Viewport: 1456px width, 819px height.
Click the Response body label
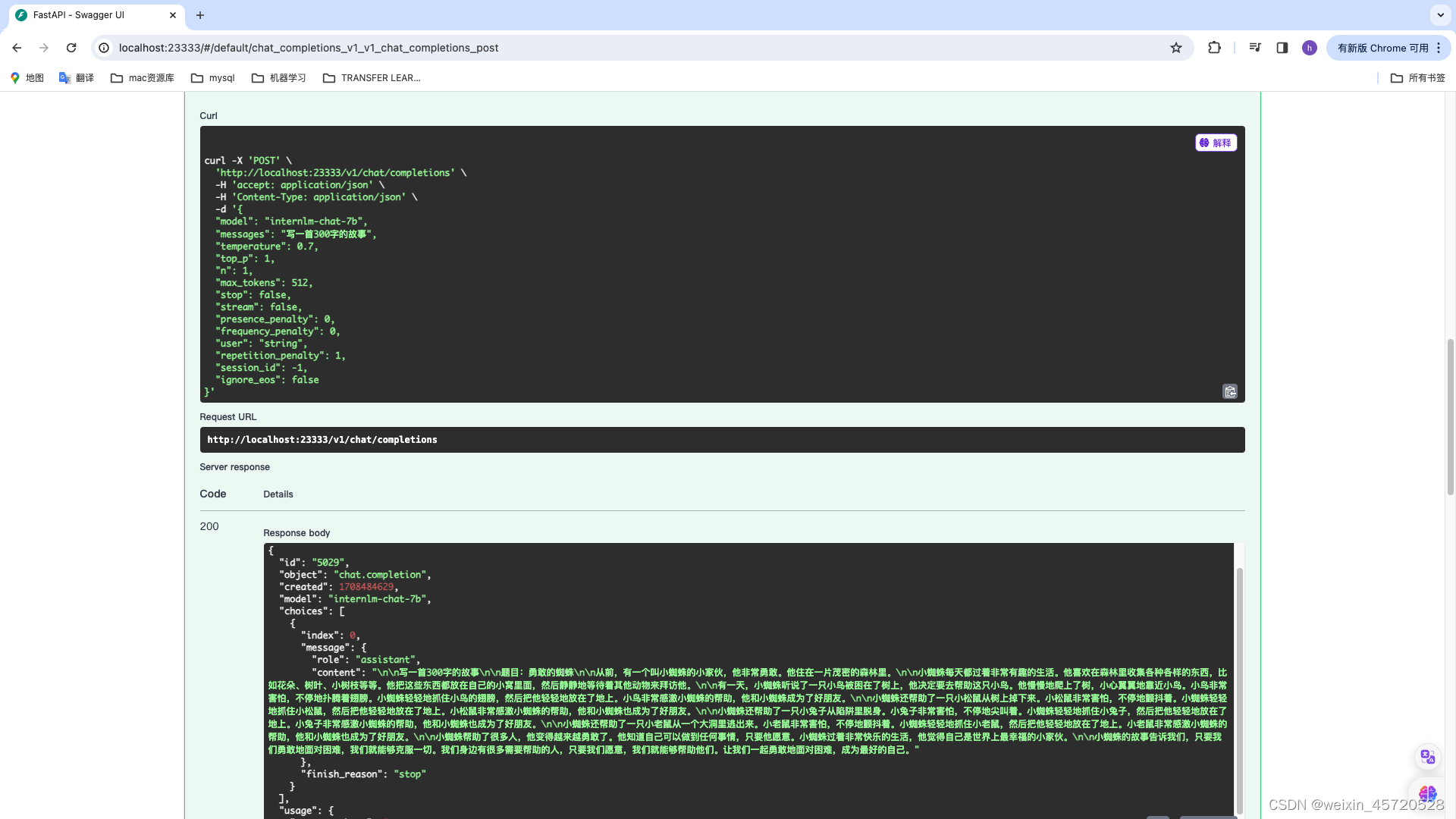(x=297, y=533)
